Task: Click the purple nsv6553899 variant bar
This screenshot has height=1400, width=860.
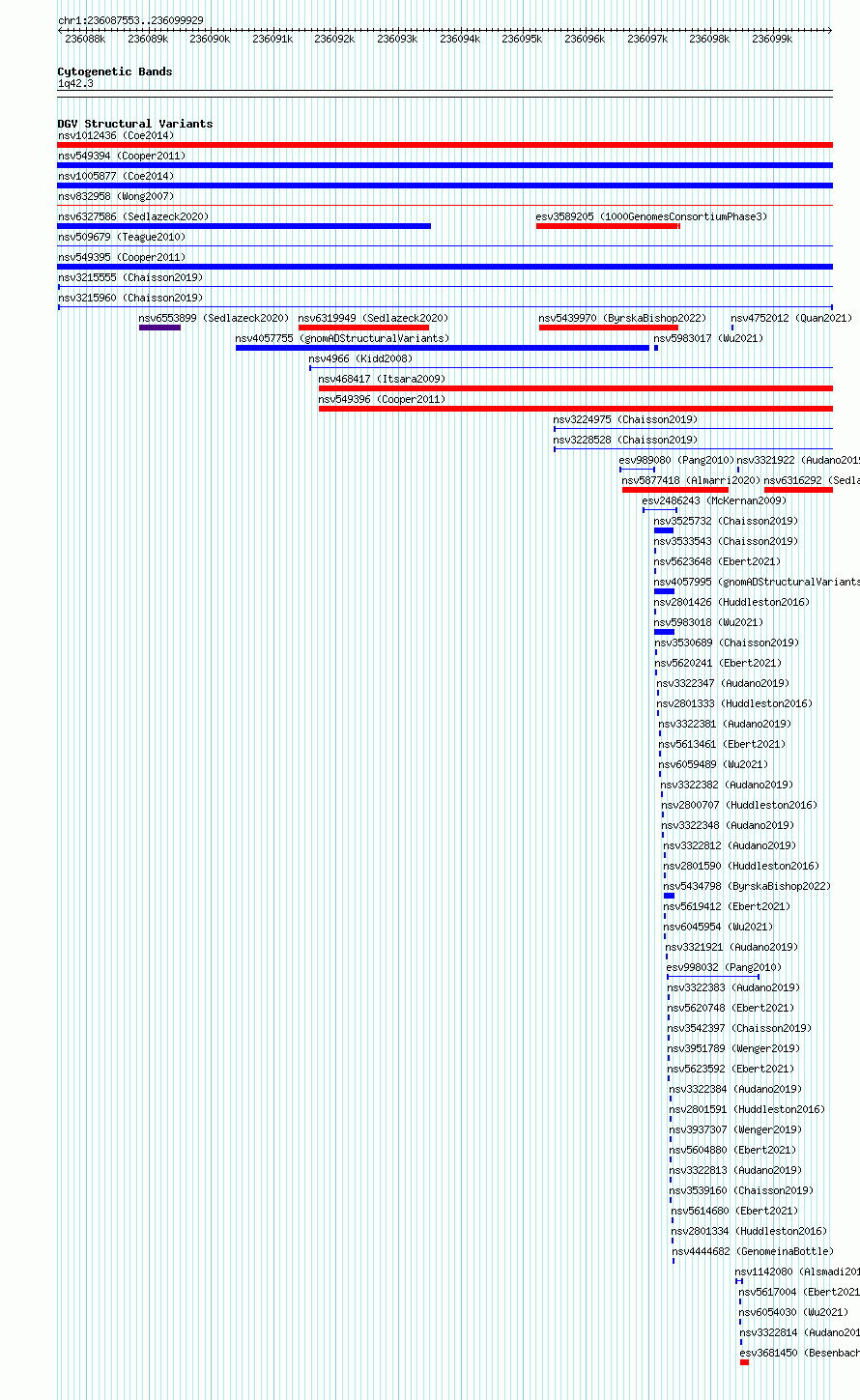Action: tap(159, 328)
